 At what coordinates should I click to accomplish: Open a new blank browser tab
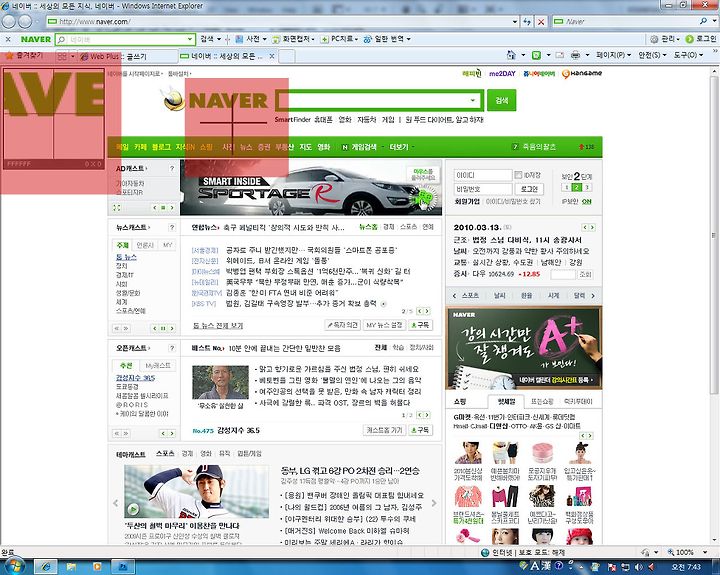[287, 56]
